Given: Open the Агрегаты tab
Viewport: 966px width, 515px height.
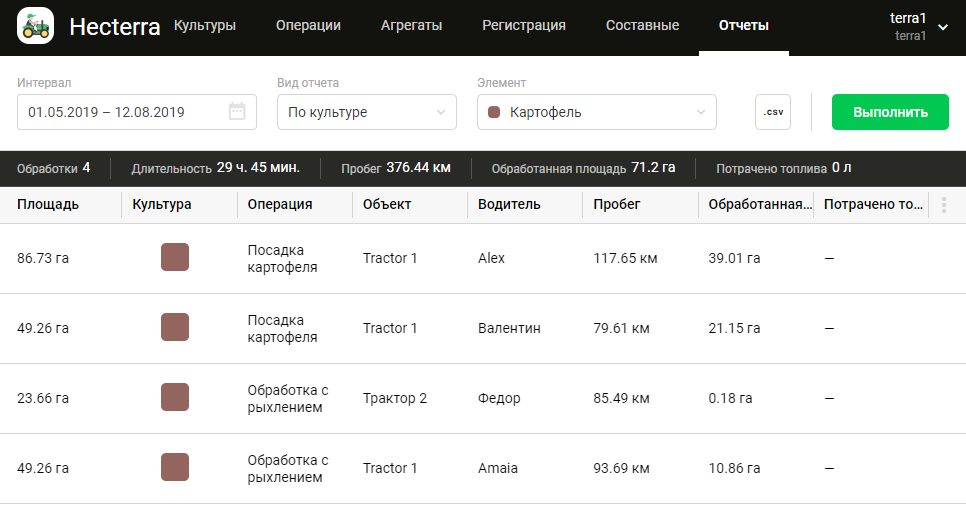Looking at the screenshot, I should pyautogui.click(x=411, y=25).
